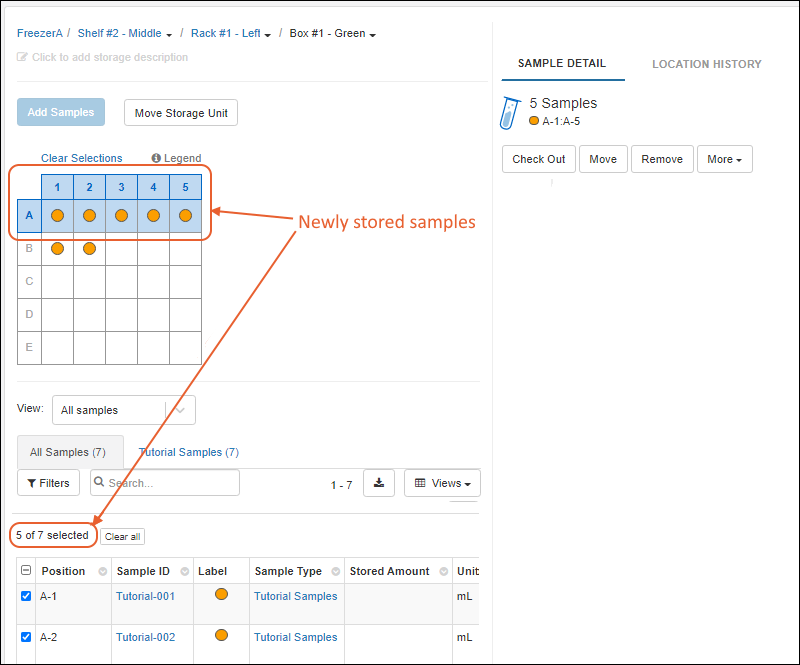Switch to the Location History tab
Viewport: 800px width, 665px height.
(706, 64)
